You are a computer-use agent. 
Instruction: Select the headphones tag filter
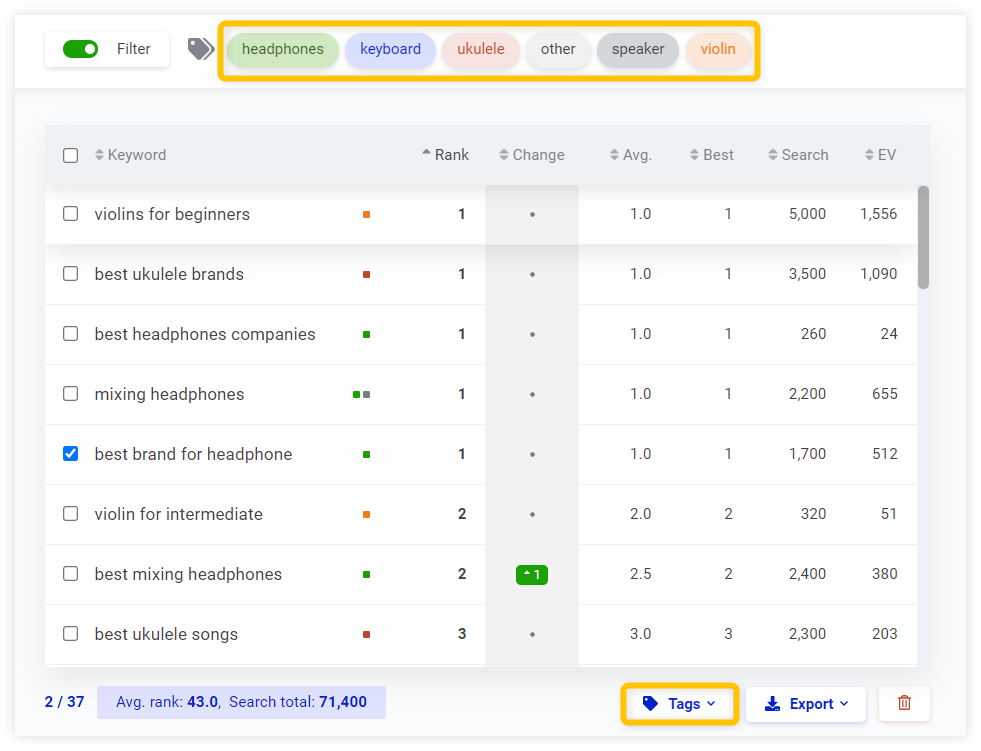(283, 49)
